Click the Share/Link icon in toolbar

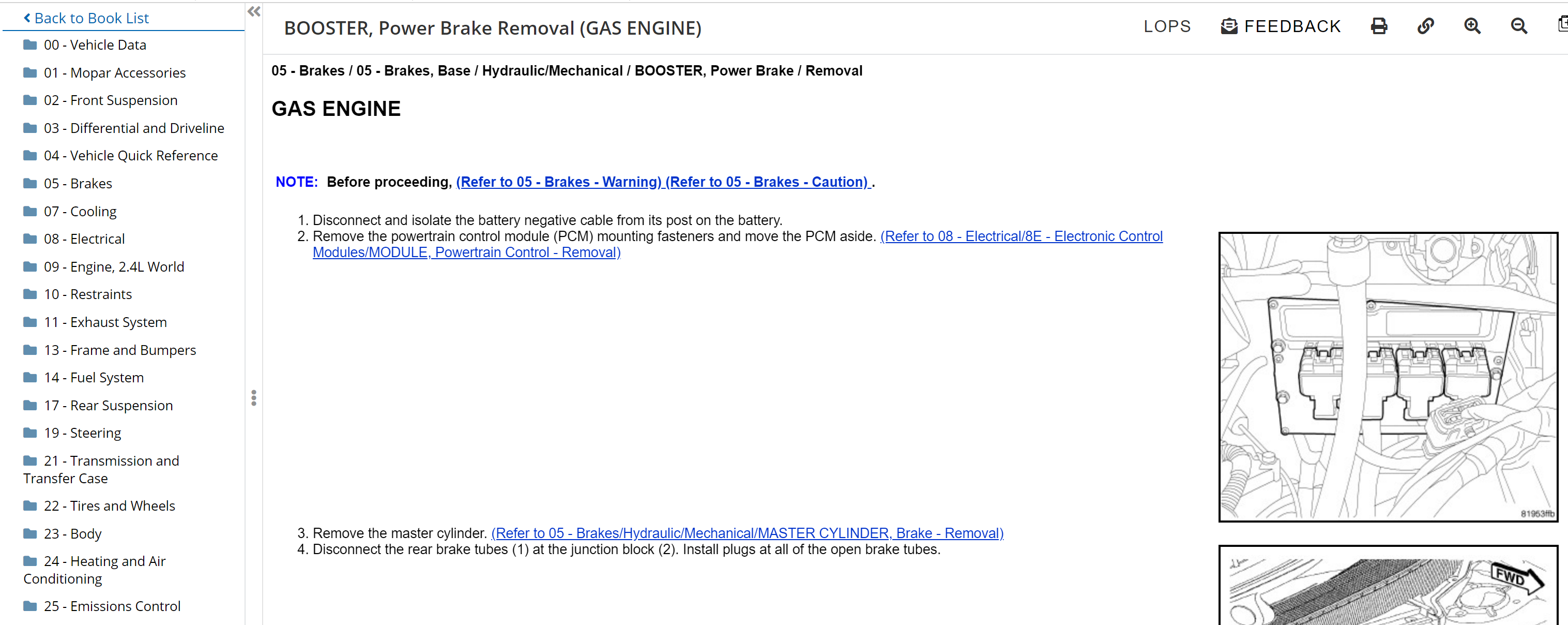pos(1425,27)
